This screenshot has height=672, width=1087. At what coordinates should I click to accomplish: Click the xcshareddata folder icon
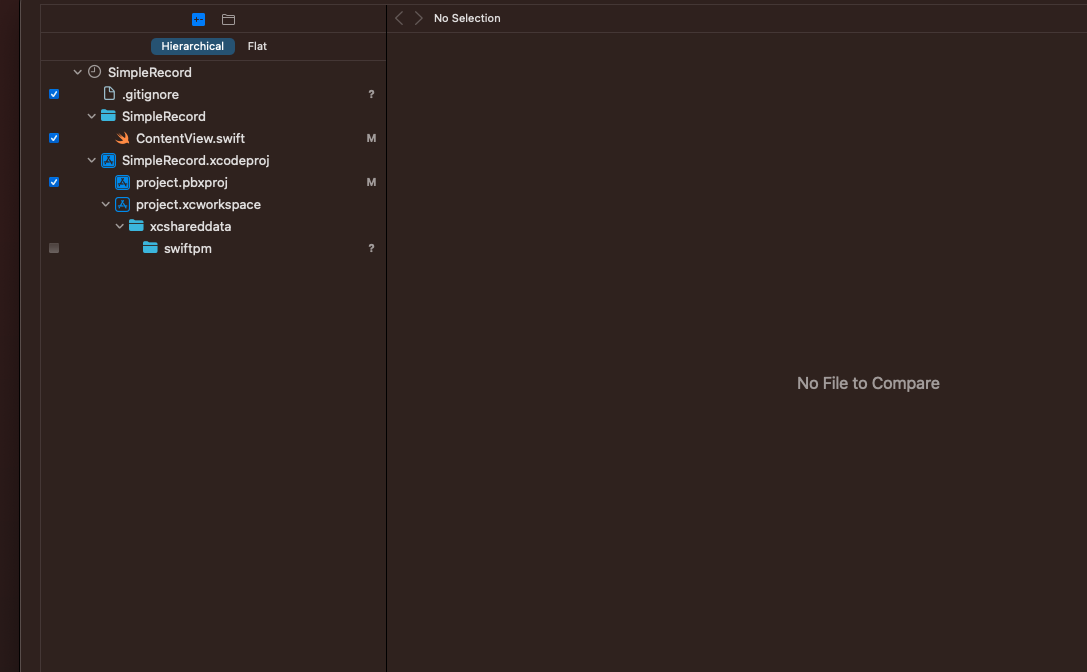pyautogui.click(x=137, y=226)
